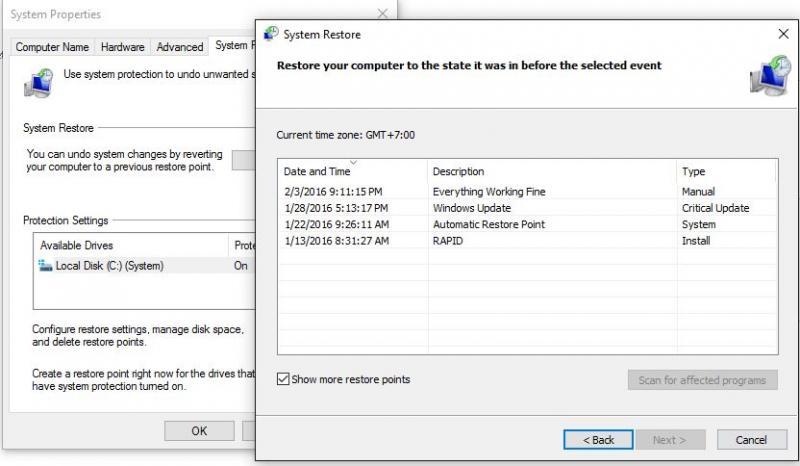Click OK in System Properties window
This screenshot has height=466, width=800.
point(199,431)
